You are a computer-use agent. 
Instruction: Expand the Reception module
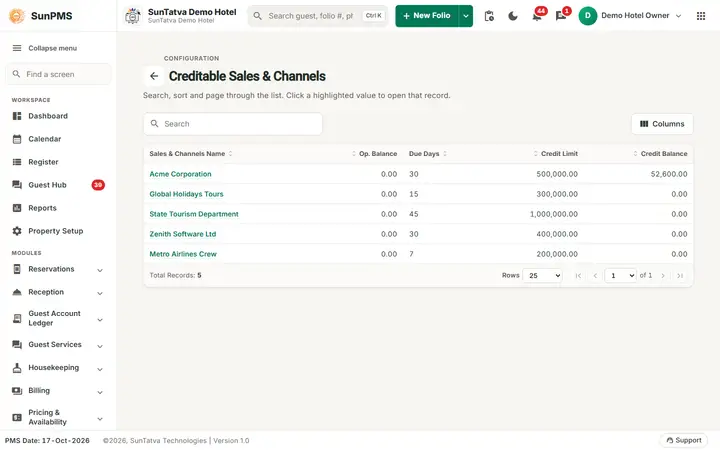coord(100,293)
